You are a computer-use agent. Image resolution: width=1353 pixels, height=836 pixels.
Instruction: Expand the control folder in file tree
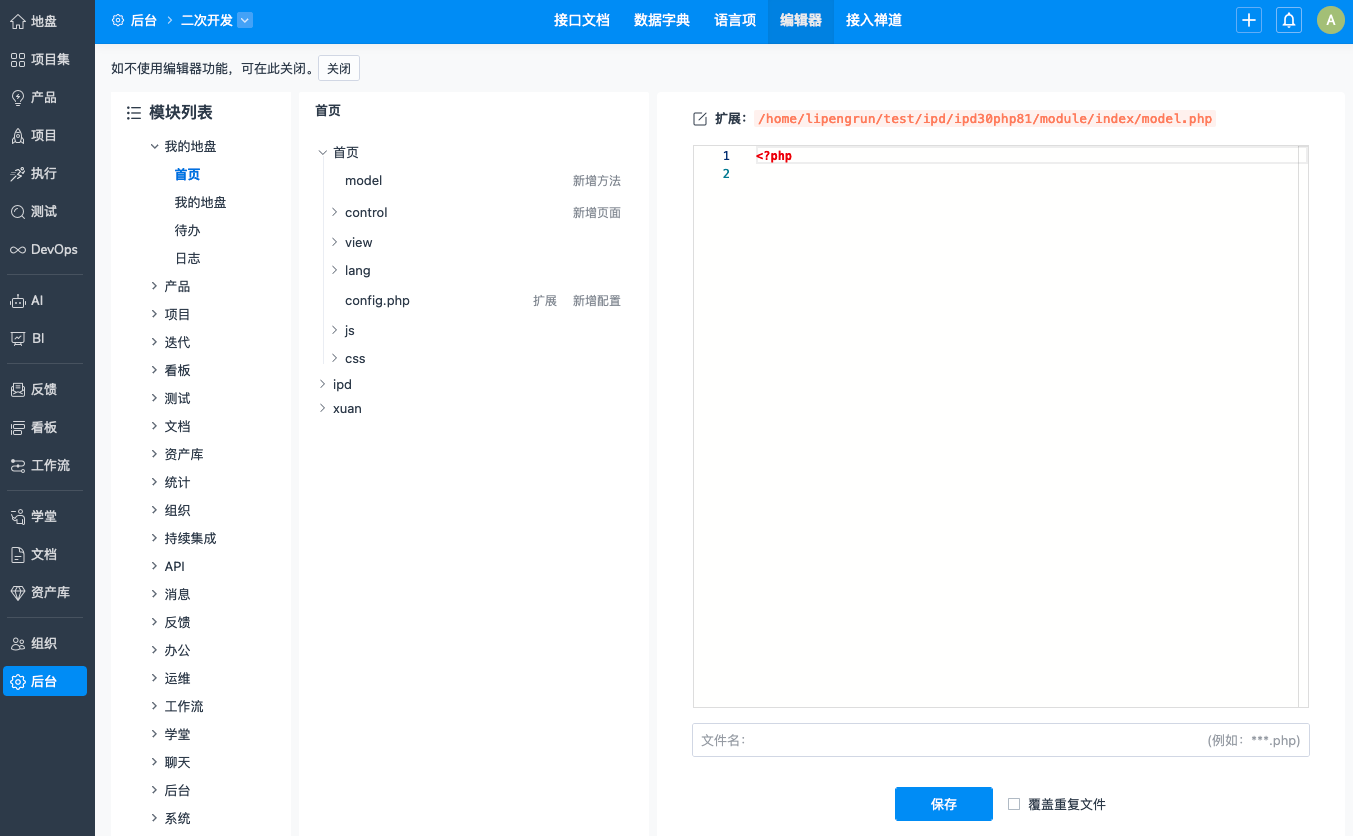(335, 213)
